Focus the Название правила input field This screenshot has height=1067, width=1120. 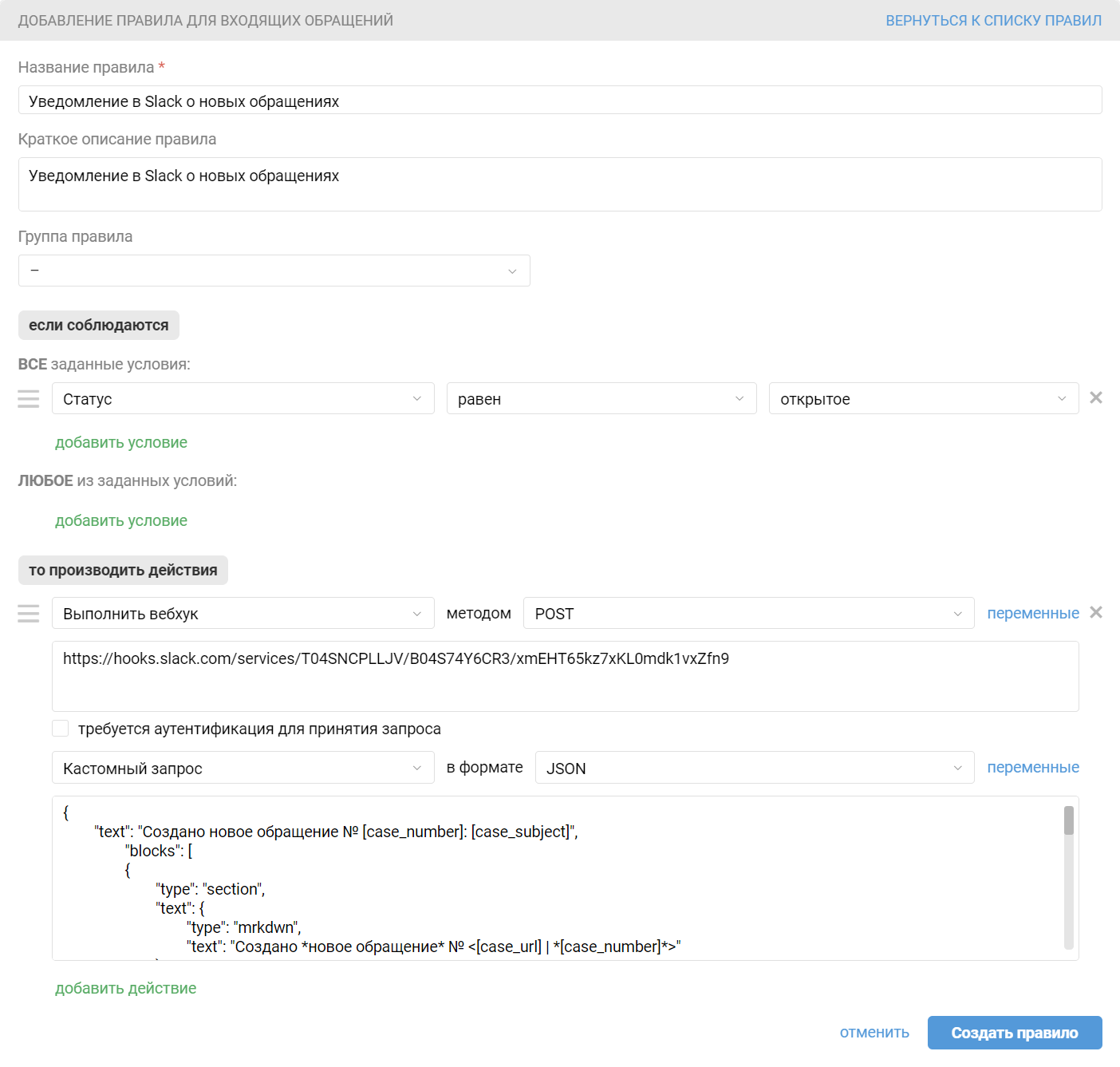[560, 100]
